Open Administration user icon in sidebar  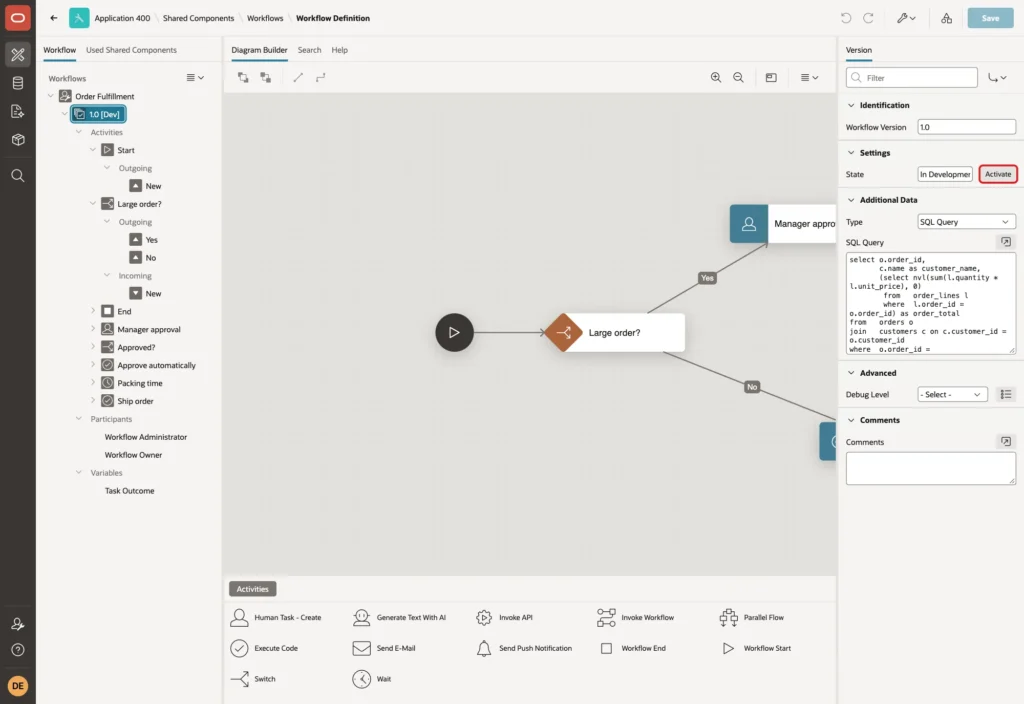(x=18, y=624)
